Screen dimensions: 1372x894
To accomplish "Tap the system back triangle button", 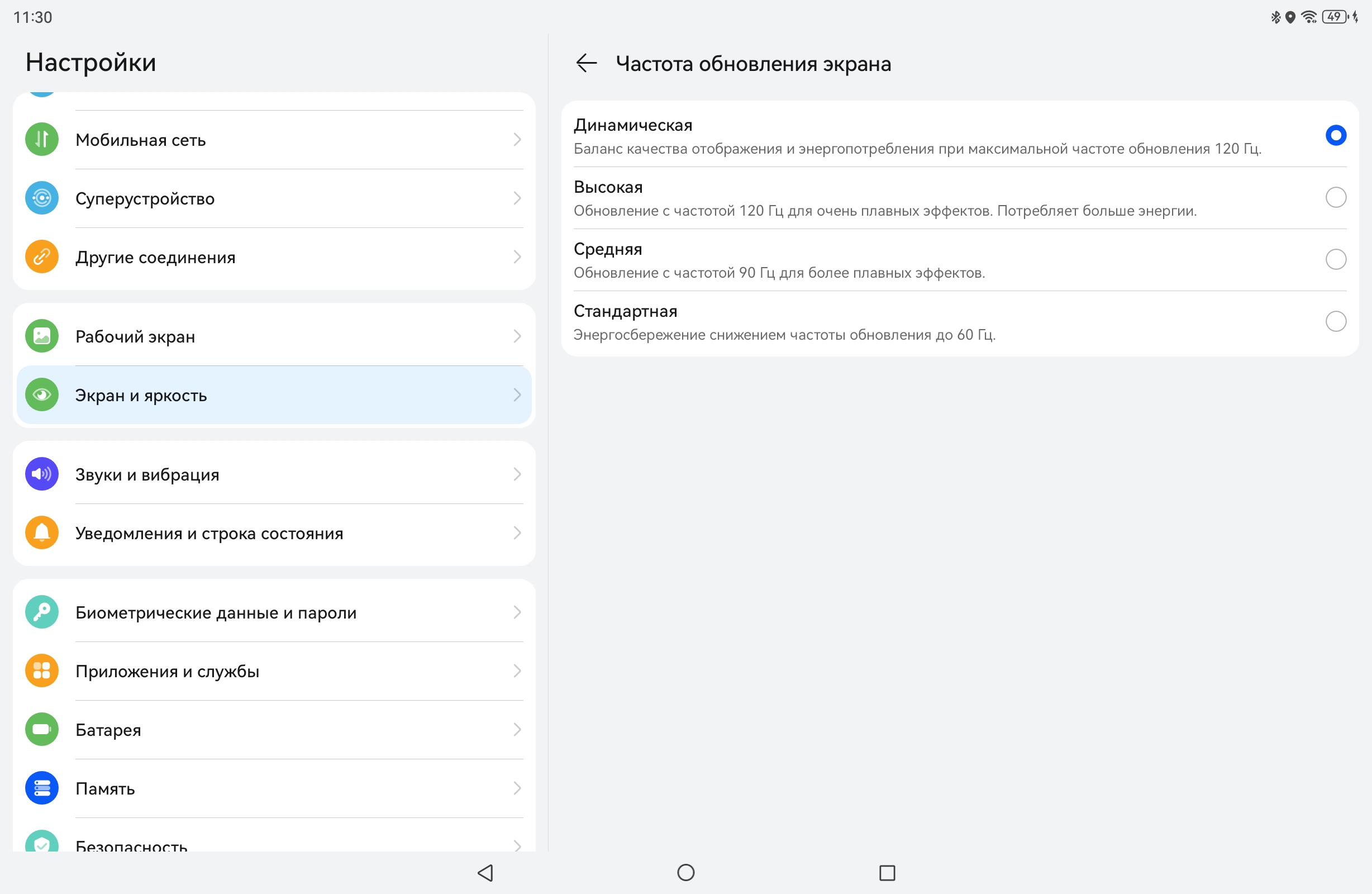I will click(485, 873).
